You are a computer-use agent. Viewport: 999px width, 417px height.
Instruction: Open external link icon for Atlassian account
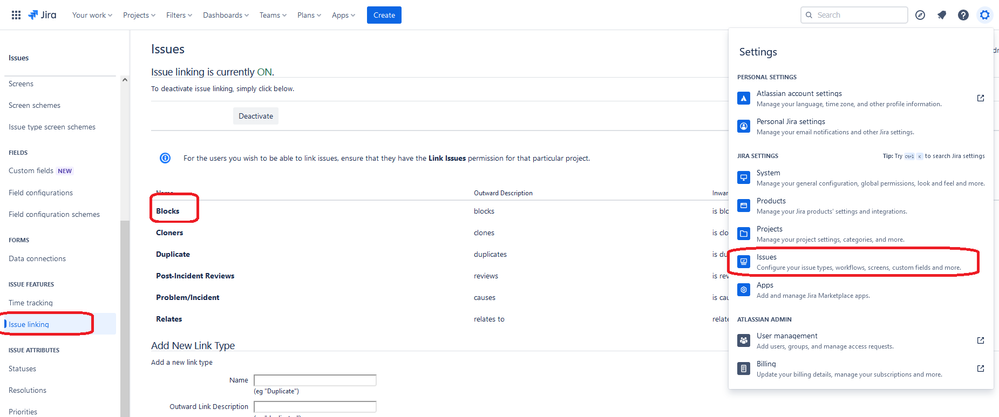pyautogui.click(x=981, y=98)
